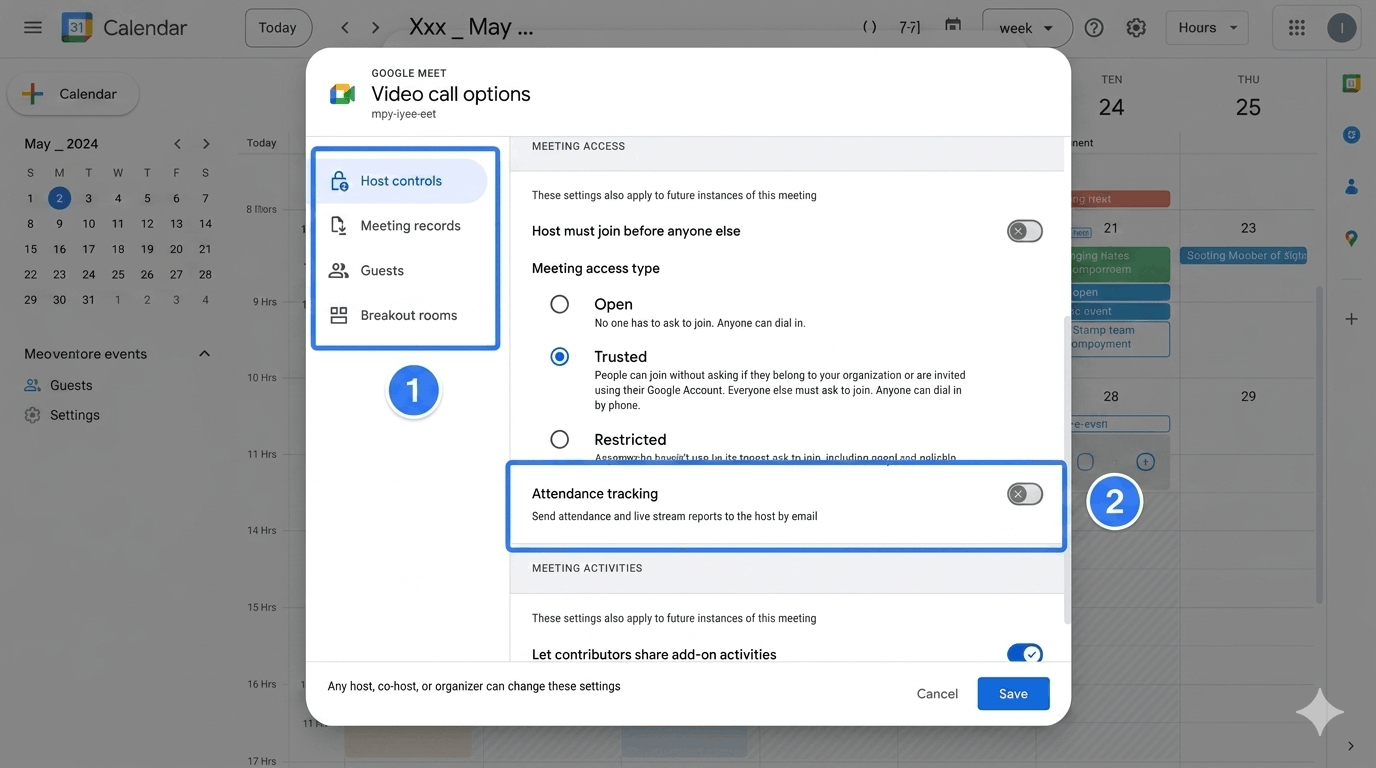Click the plus icon to get add-ons
Image resolution: width=1376 pixels, height=768 pixels.
coord(1351,319)
